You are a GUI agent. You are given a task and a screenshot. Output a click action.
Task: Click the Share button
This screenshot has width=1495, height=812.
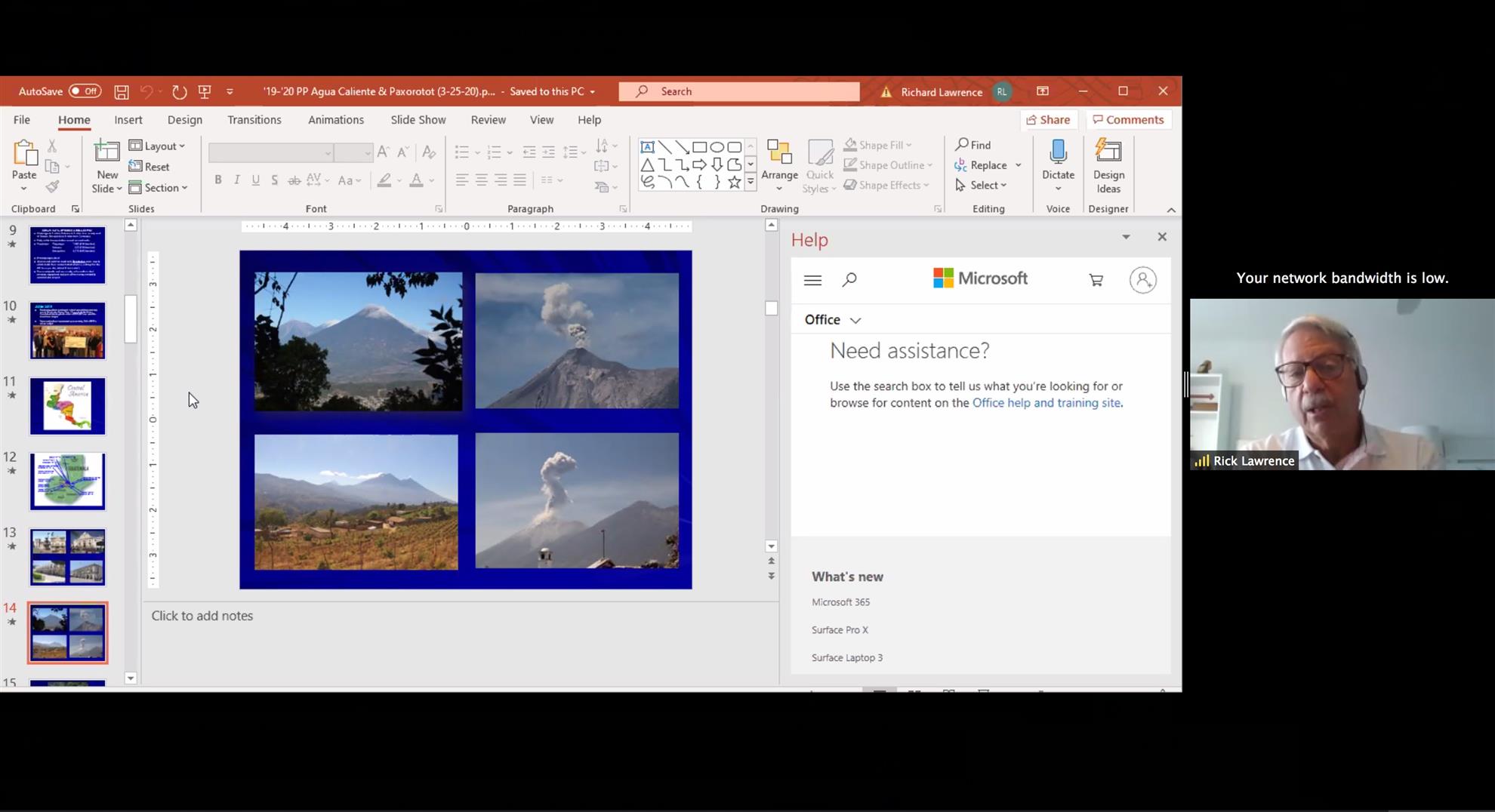(1048, 120)
